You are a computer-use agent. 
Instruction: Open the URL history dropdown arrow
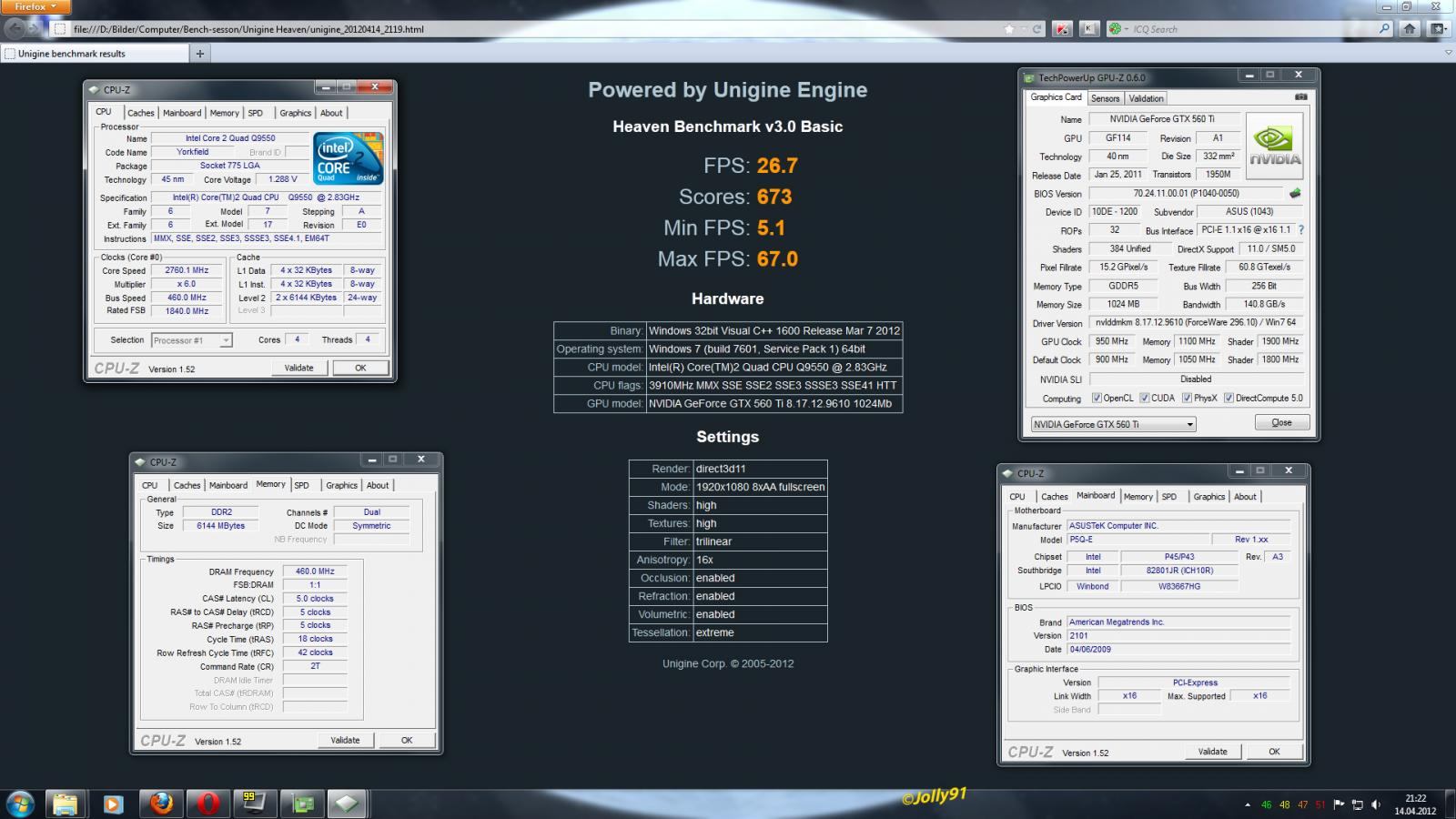point(1024,29)
